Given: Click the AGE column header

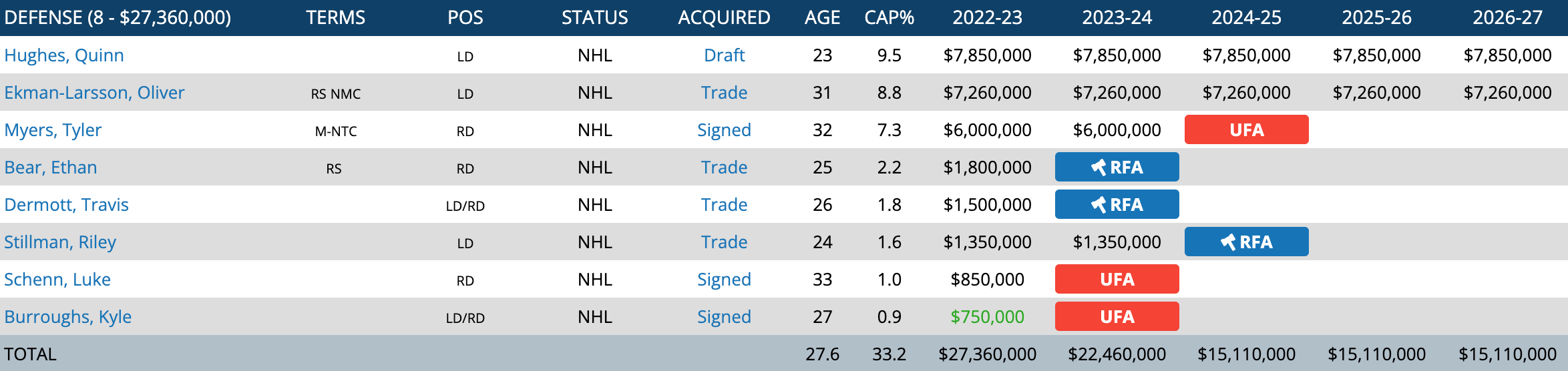Looking at the screenshot, I should (822, 17).
